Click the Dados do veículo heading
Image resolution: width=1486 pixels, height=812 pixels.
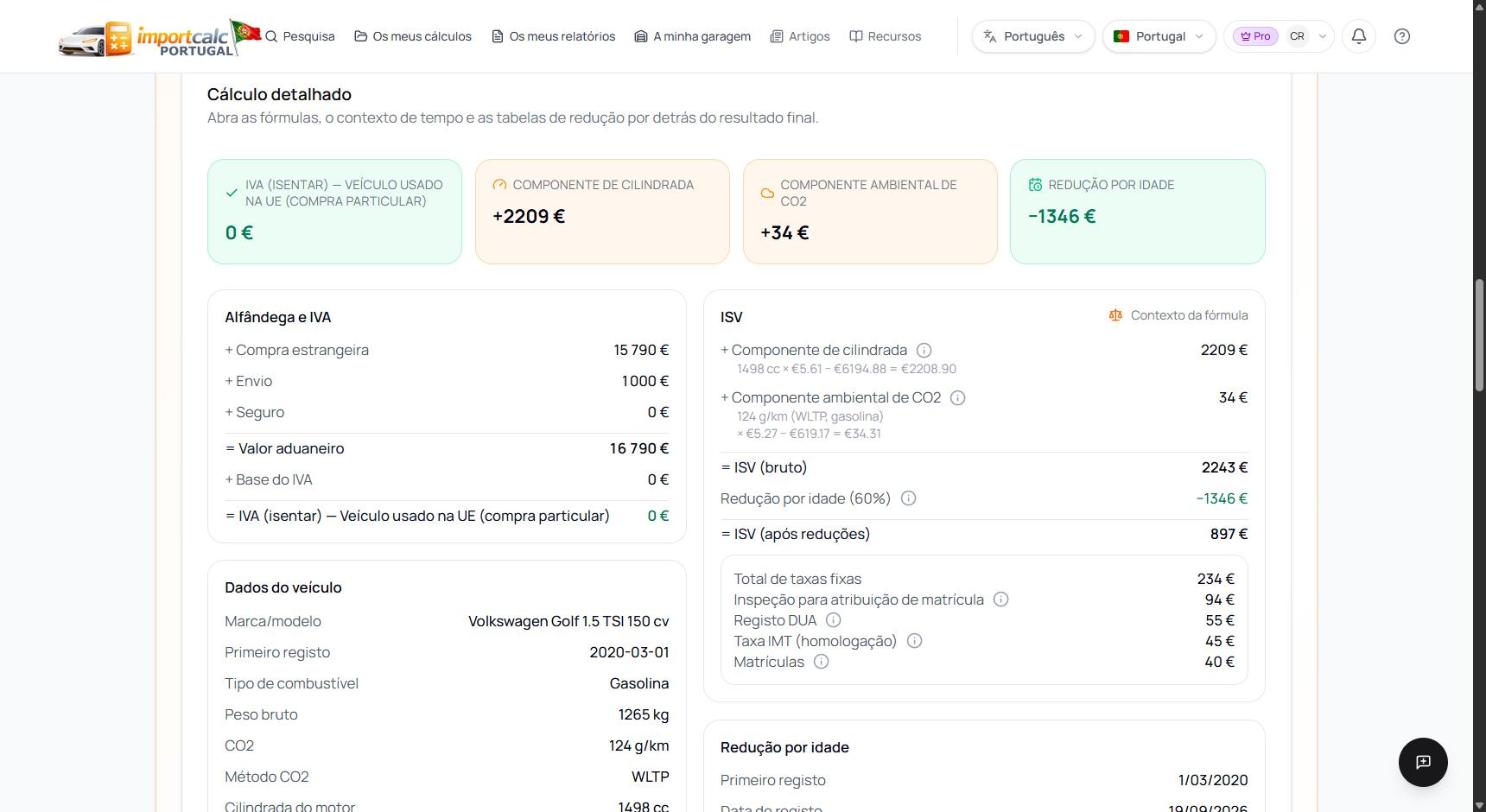click(283, 588)
